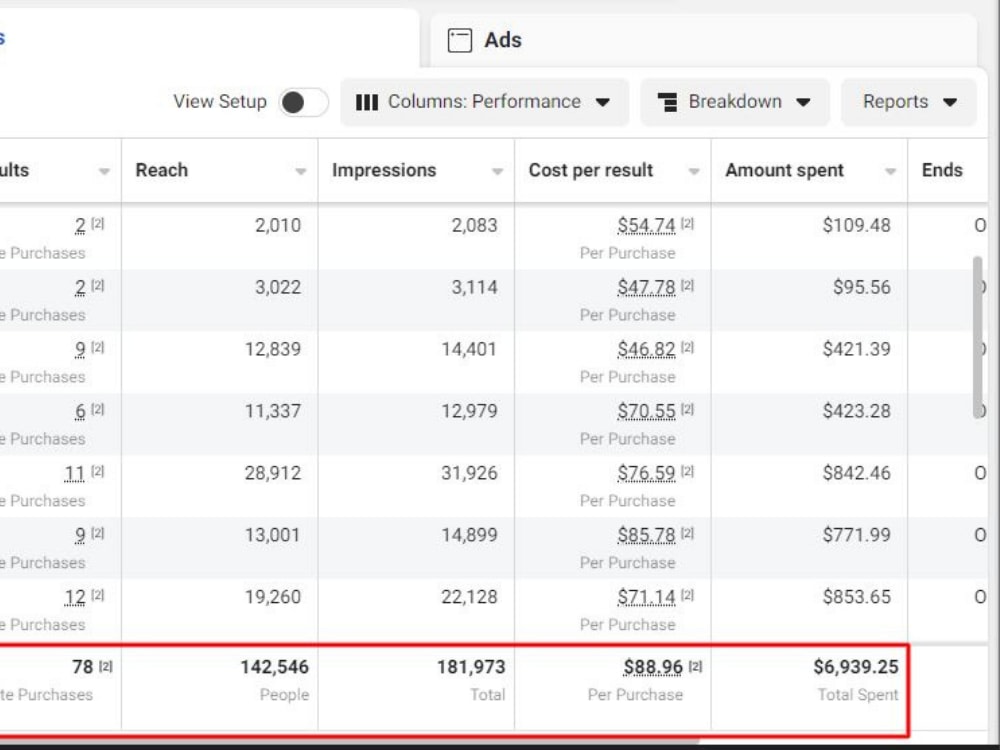Click the $76.59 cost per result link
Viewport: 1000px width, 750px height.
tap(646, 473)
